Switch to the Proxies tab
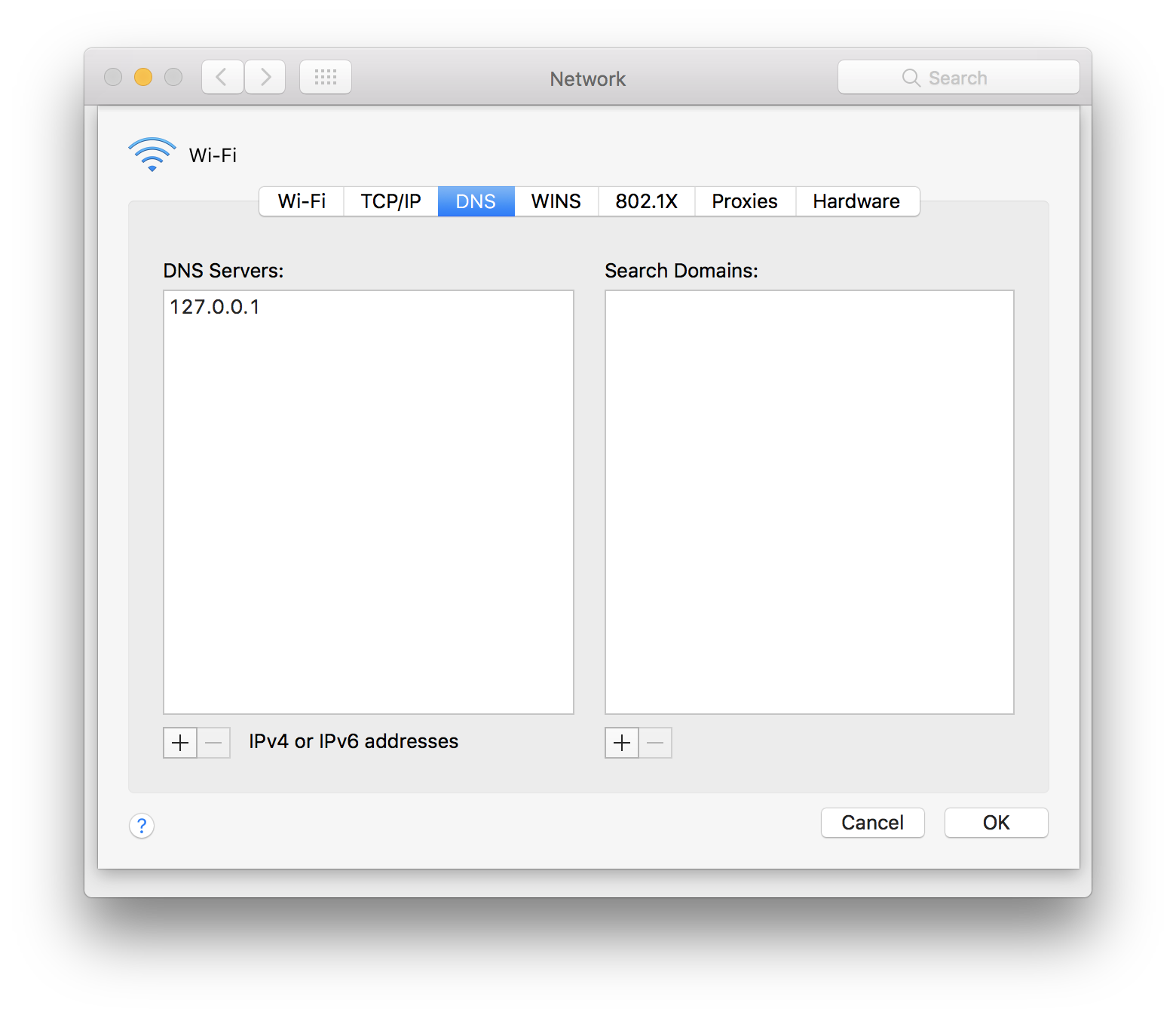Image resolution: width=1176 pixels, height=1018 pixels. (745, 201)
